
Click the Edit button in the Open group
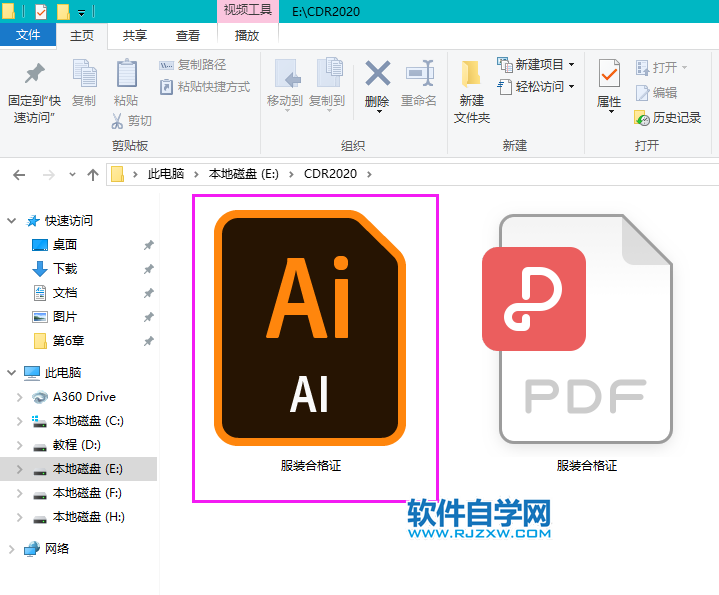(x=657, y=93)
